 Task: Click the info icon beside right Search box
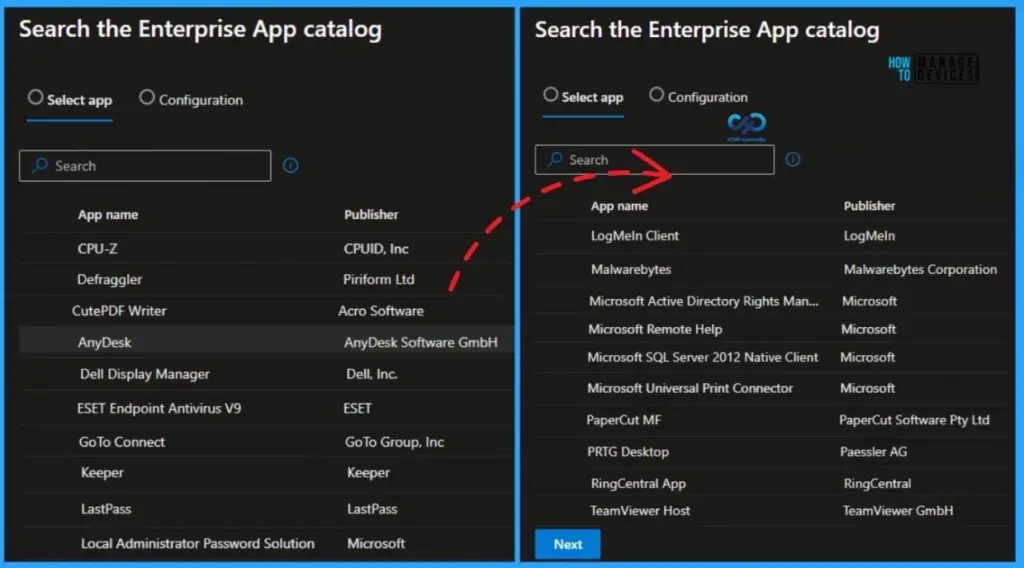[x=793, y=159]
